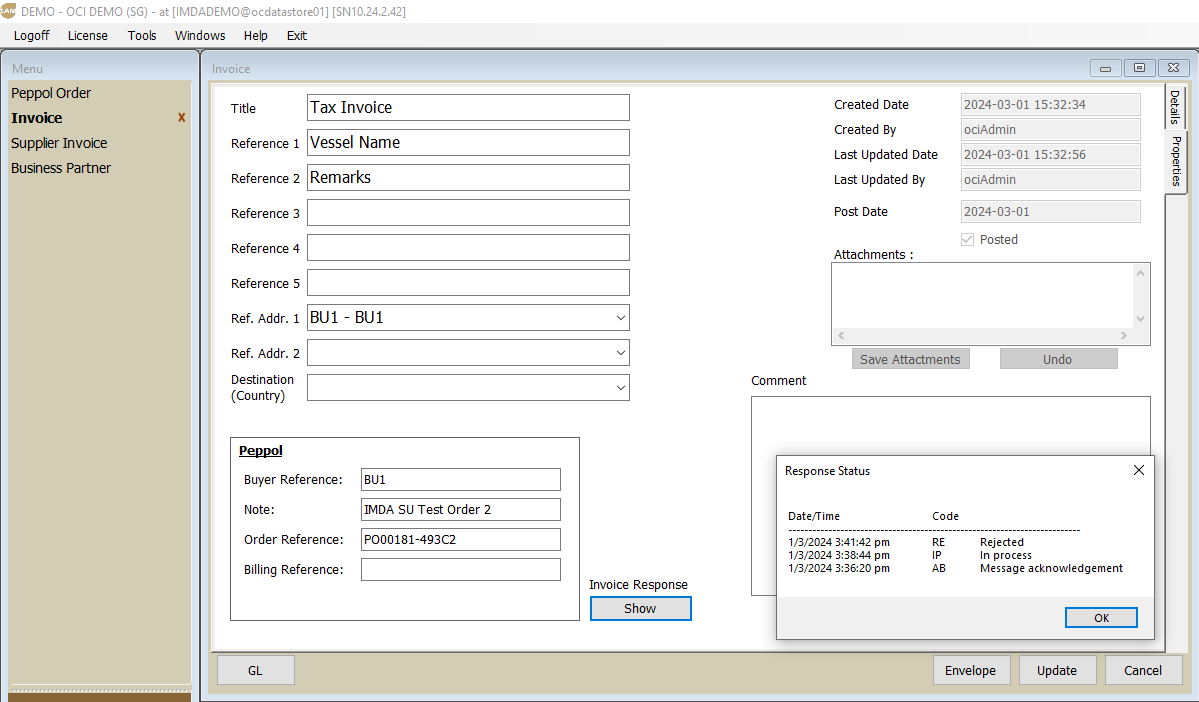Open Supplier Invoice from the side menu
This screenshot has height=702, width=1199.
pos(59,143)
